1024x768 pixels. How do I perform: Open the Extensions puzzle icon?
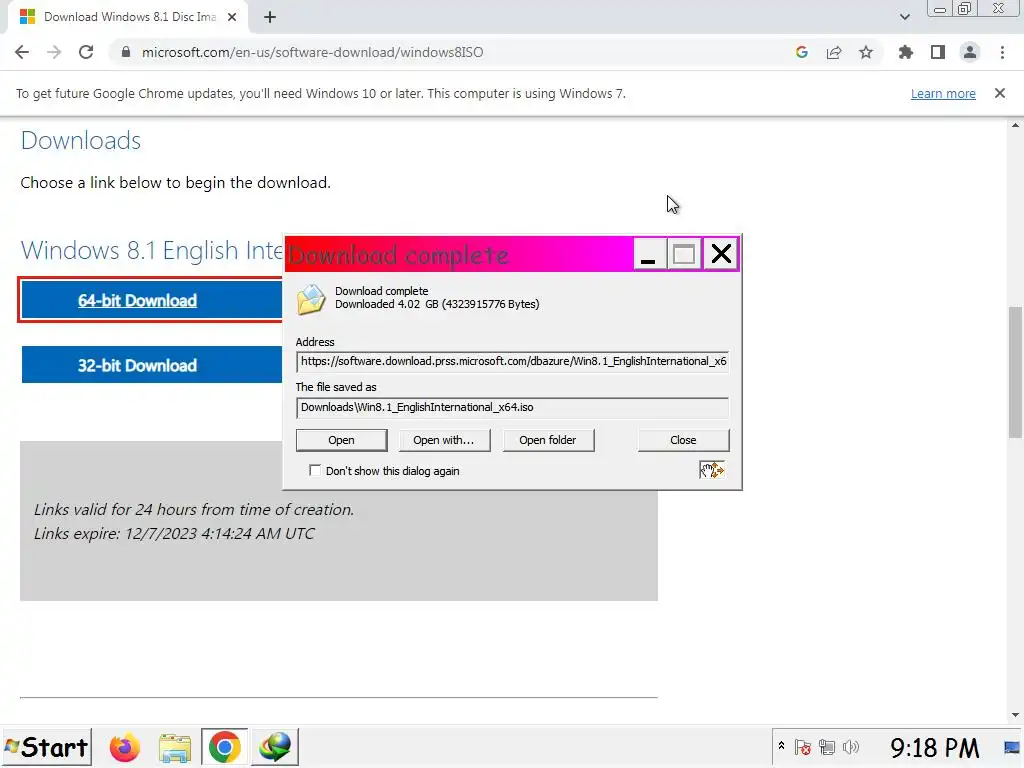click(906, 52)
